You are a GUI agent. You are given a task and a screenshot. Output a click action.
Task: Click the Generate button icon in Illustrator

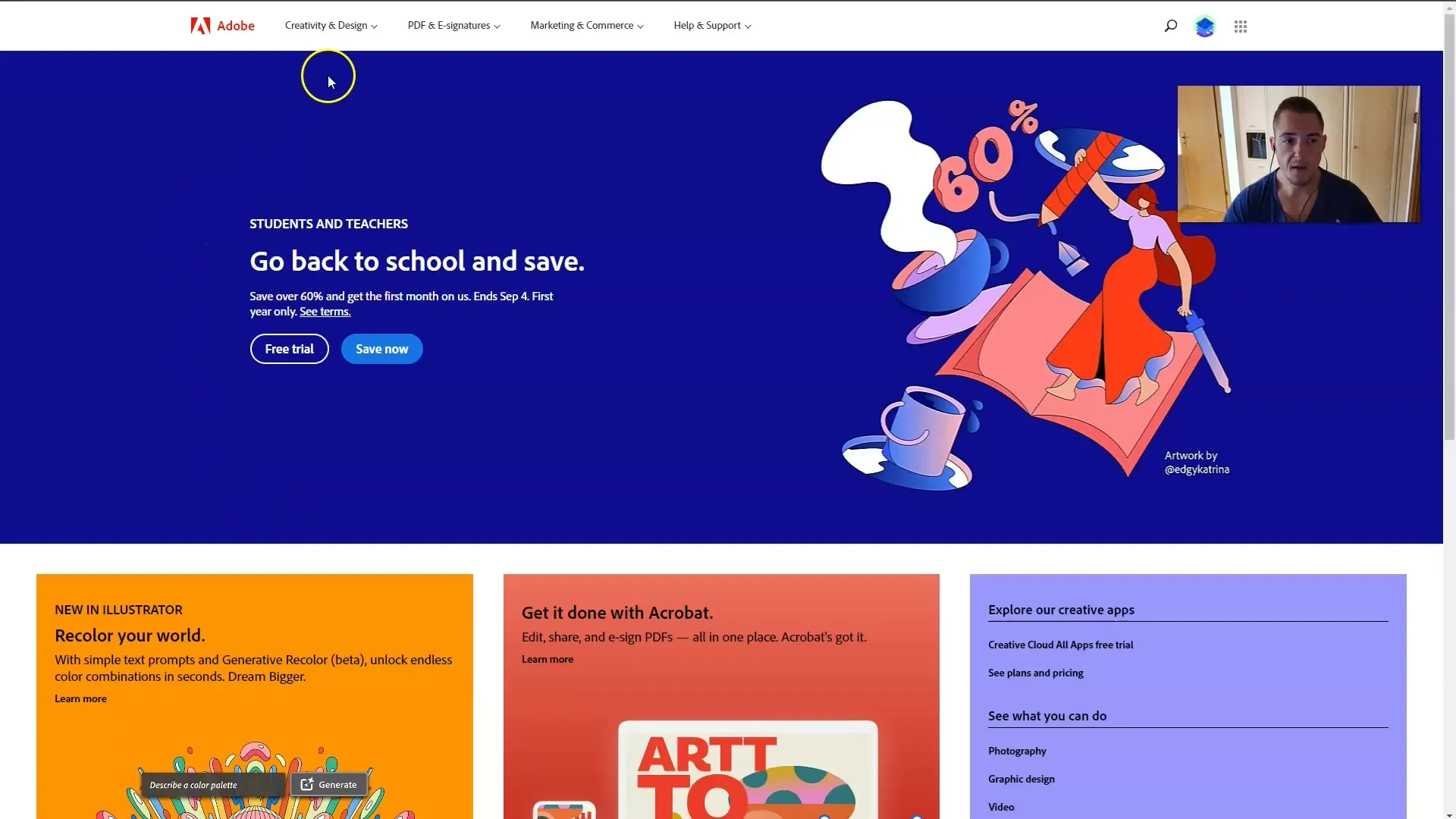[307, 783]
